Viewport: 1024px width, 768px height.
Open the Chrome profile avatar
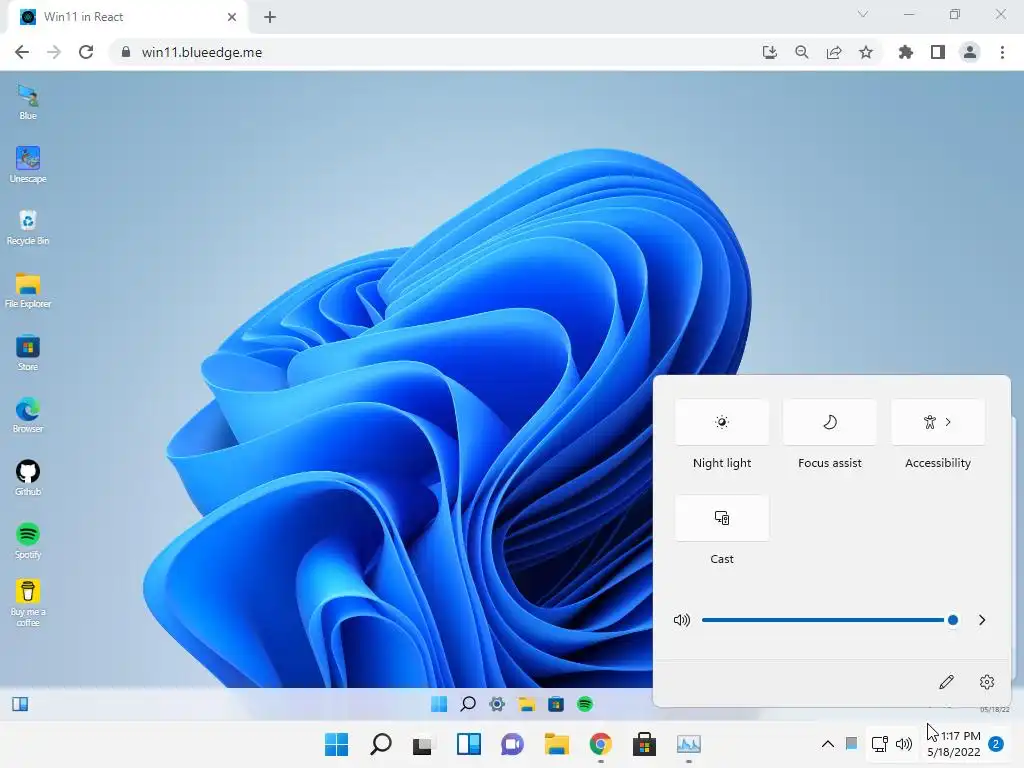tap(970, 52)
